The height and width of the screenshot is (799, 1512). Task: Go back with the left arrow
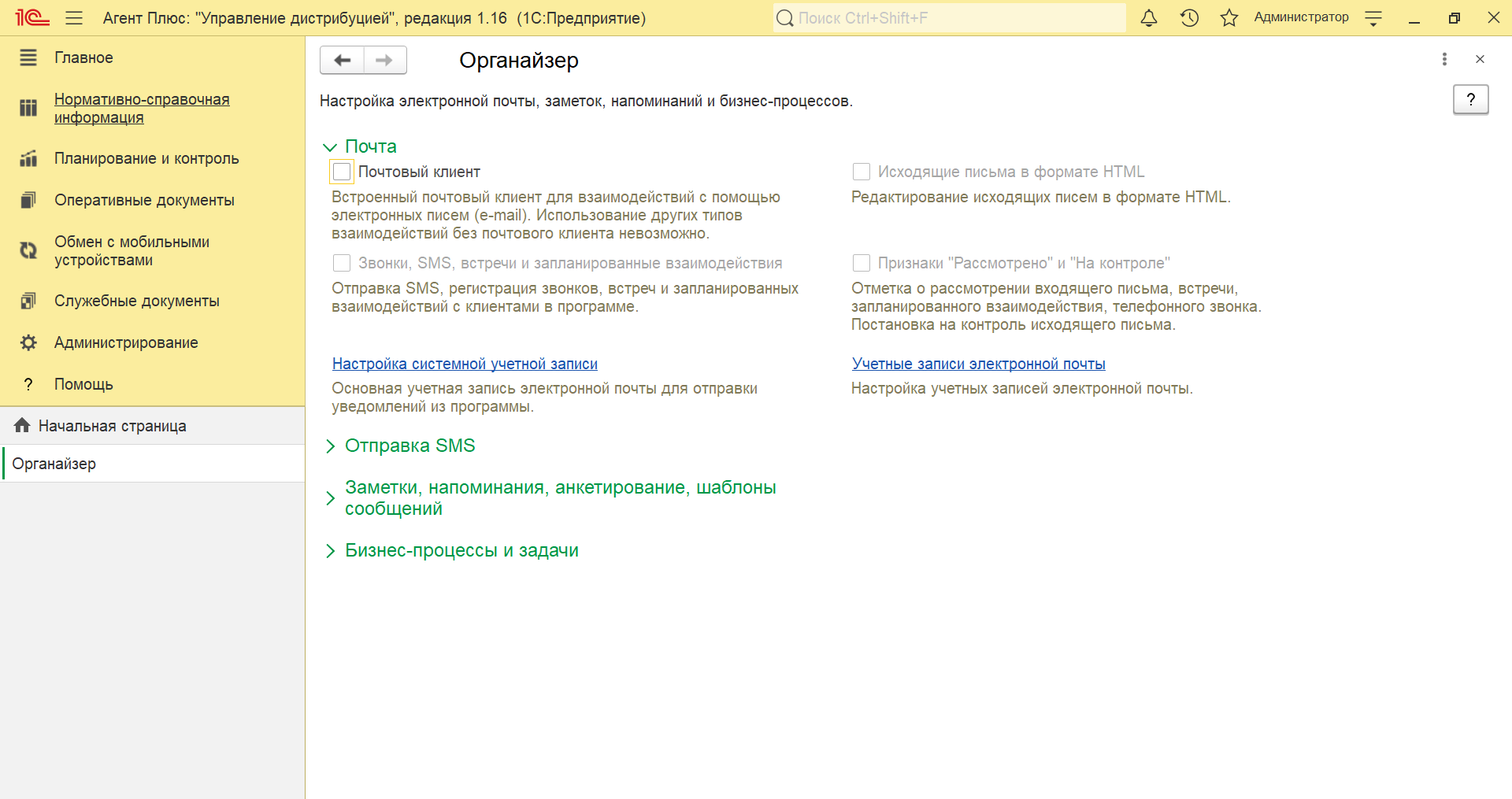(342, 60)
